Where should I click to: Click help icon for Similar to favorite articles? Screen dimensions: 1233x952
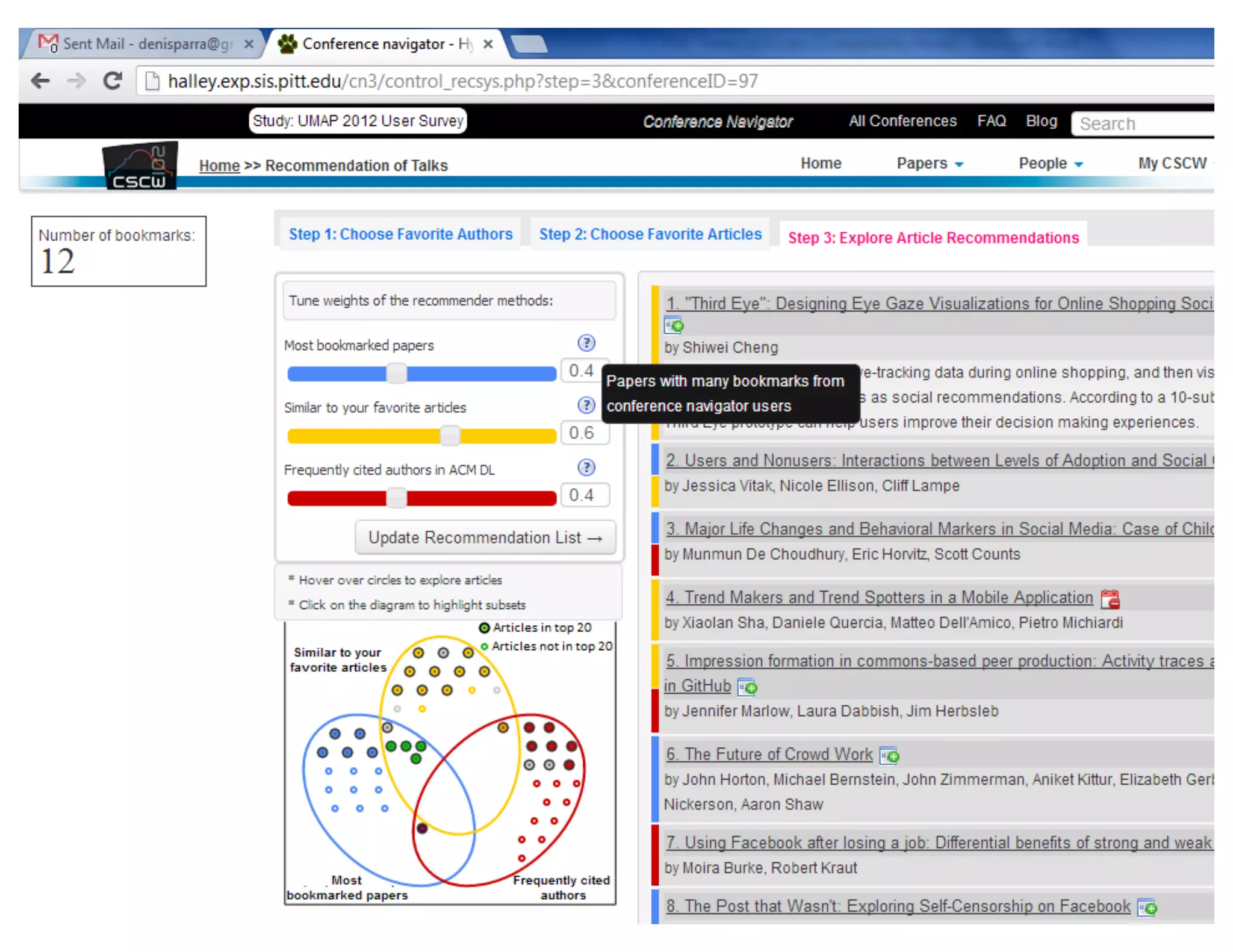click(586, 405)
